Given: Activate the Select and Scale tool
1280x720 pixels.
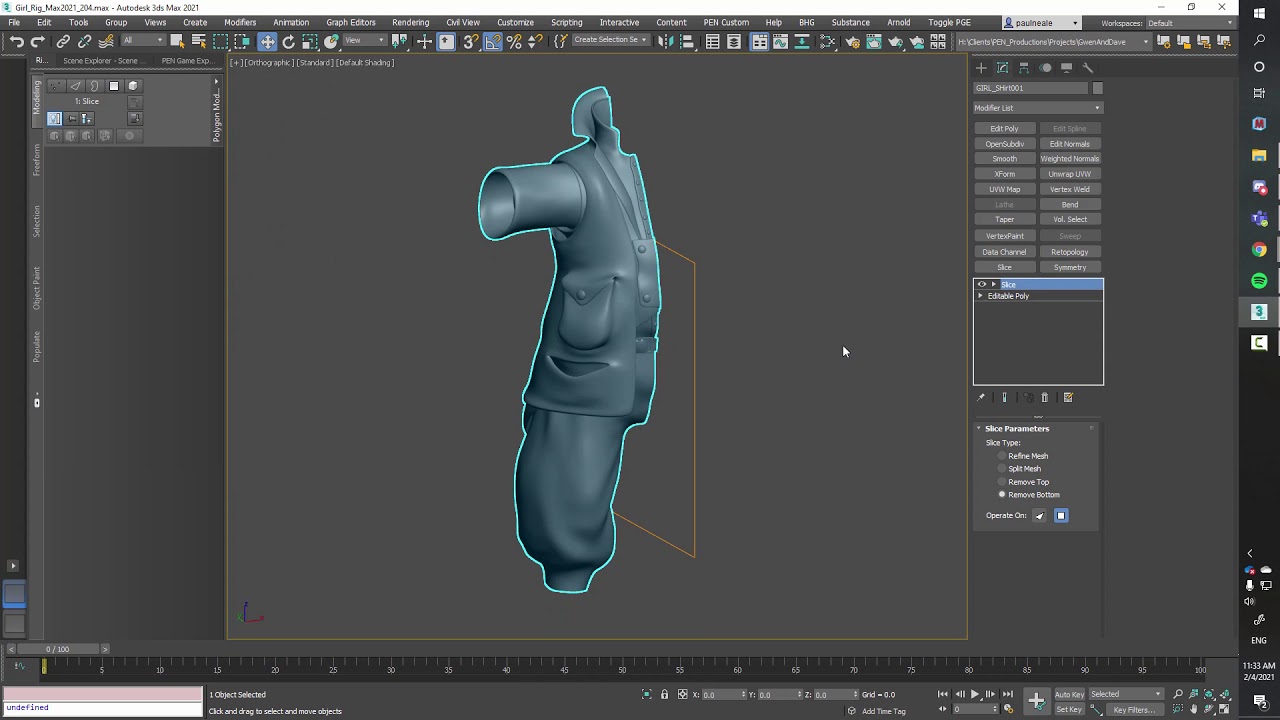Looking at the screenshot, I should 310,41.
